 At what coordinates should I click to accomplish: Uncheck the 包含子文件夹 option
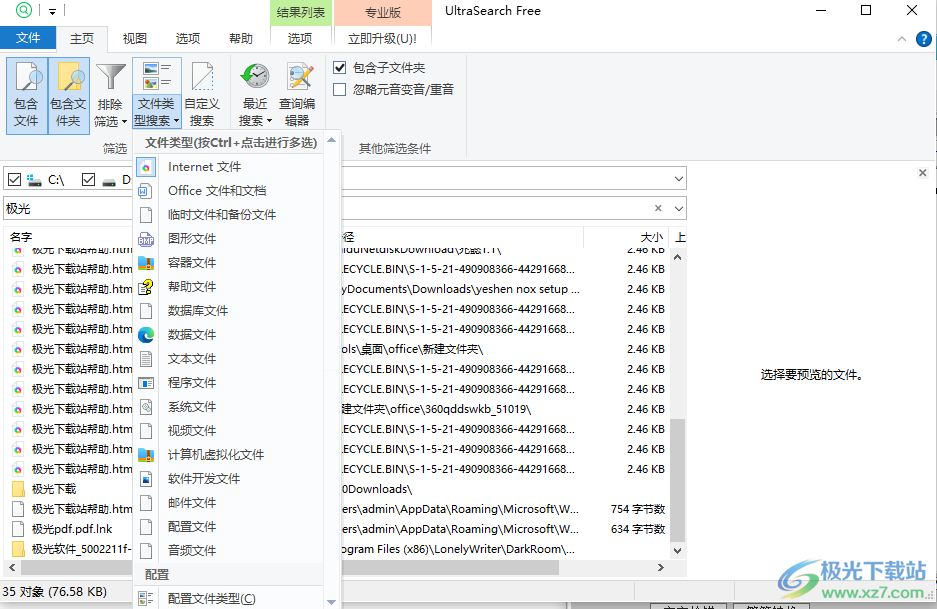pyautogui.click(x=338, y=68)
